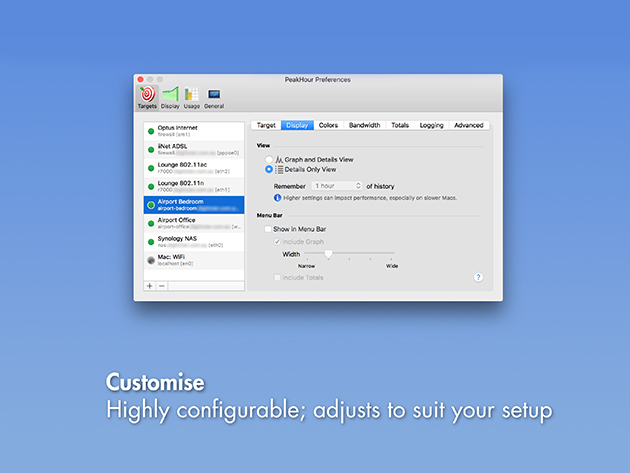This screenshot has height=473, width=630.
Task: Select Graph and Details View option
Action: pos(268,160)
